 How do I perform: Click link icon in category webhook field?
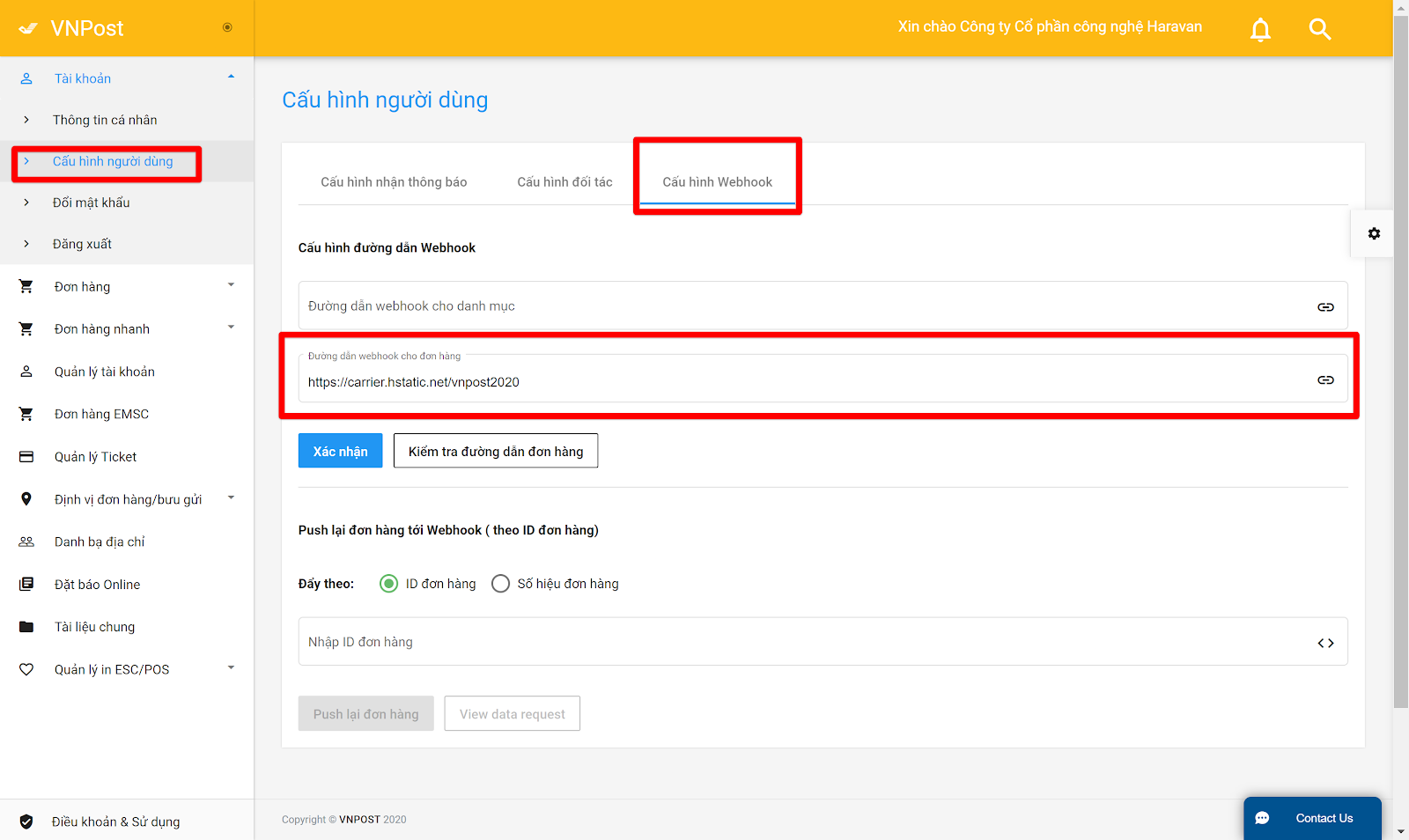point(1325,307)
